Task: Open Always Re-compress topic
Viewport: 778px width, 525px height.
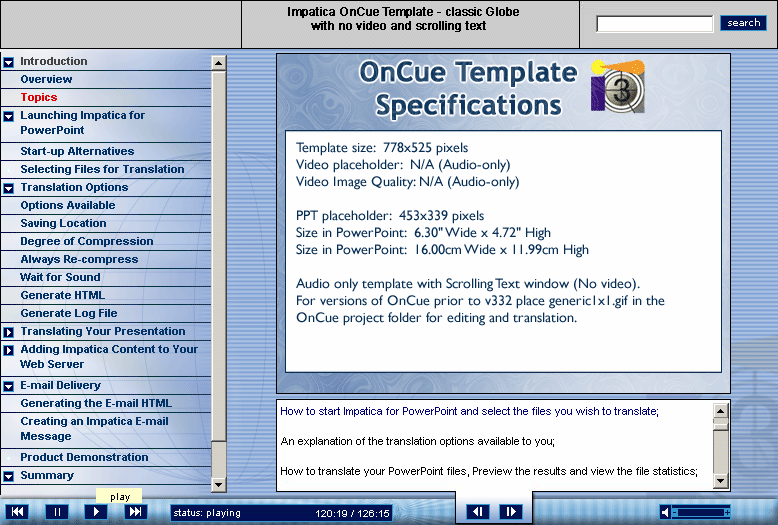Action: click(79, 259)
